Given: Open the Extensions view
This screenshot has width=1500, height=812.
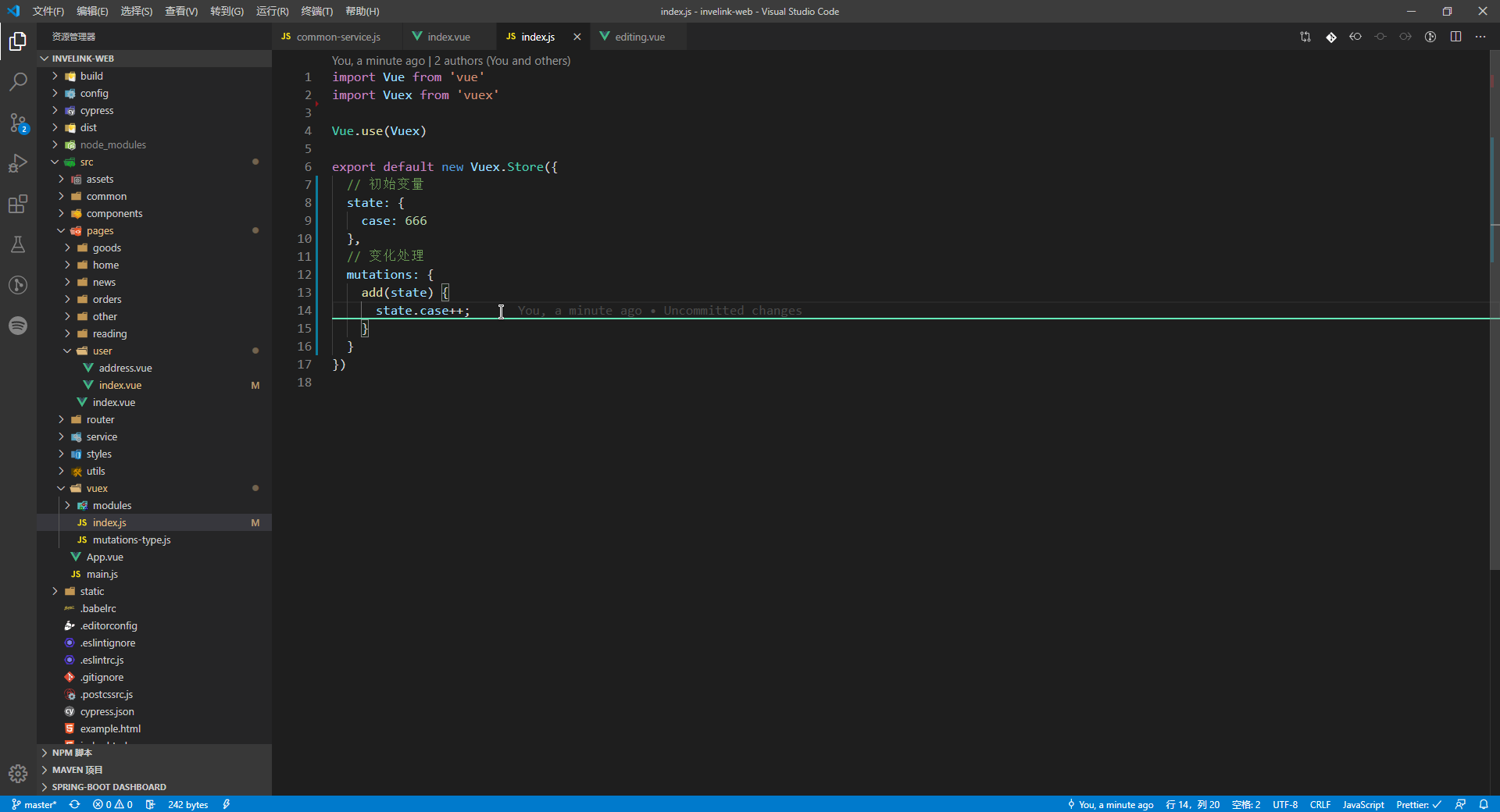Looking at the screenshot, I should point(18,204).
